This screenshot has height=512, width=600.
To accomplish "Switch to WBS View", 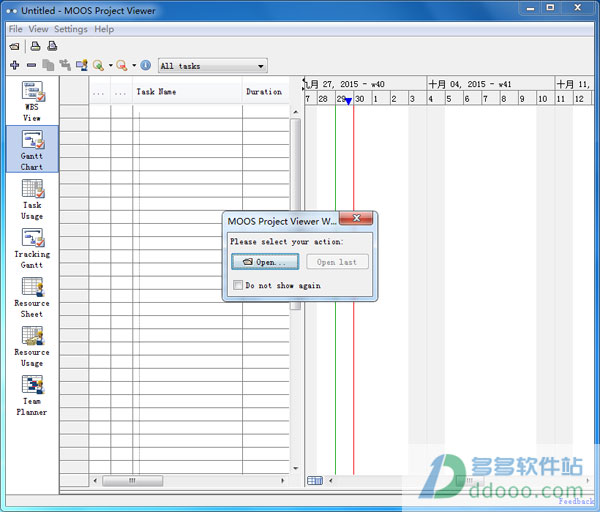I will pyautogui.click(x=32, y=101).
